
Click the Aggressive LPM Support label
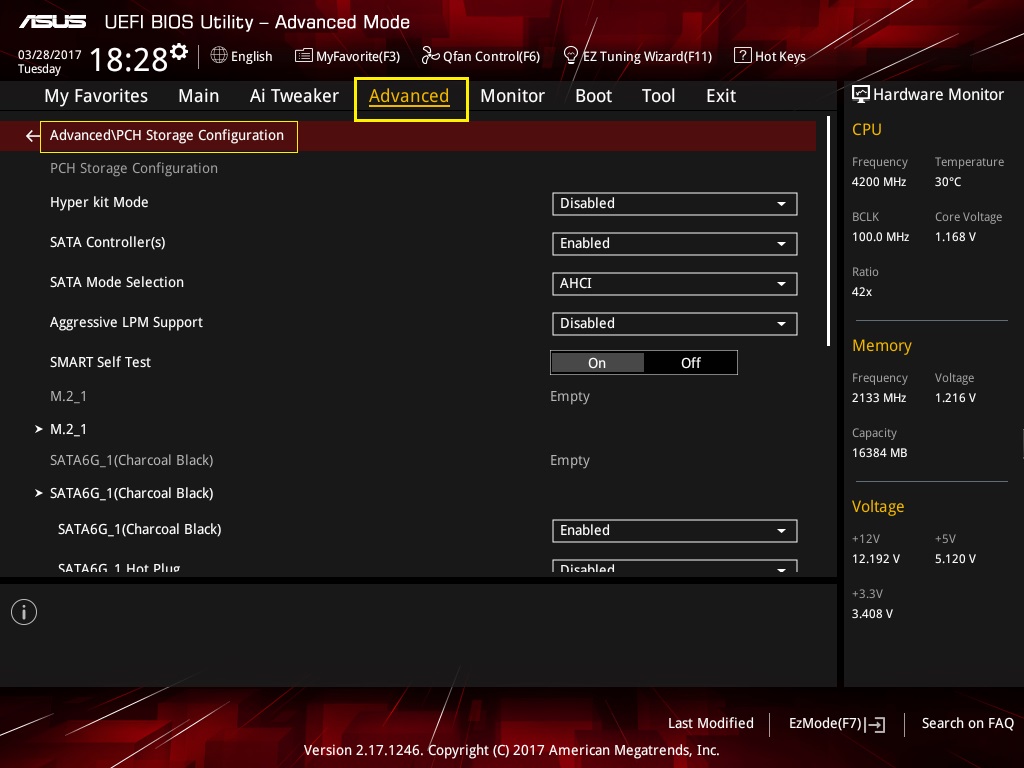pyautogui.click(x=126, y=323)
